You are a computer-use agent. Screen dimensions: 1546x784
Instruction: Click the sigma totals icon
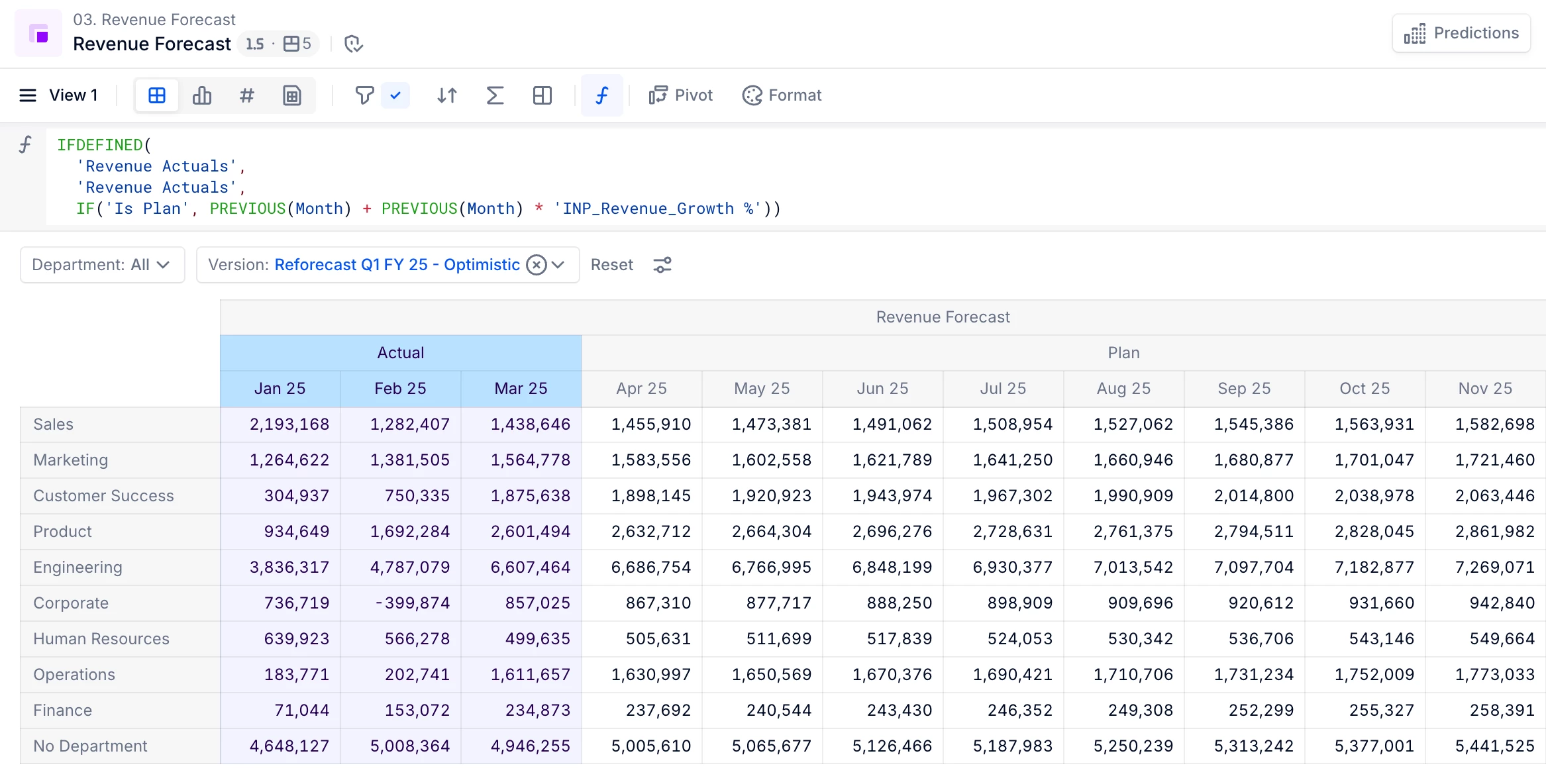point(495,95)
